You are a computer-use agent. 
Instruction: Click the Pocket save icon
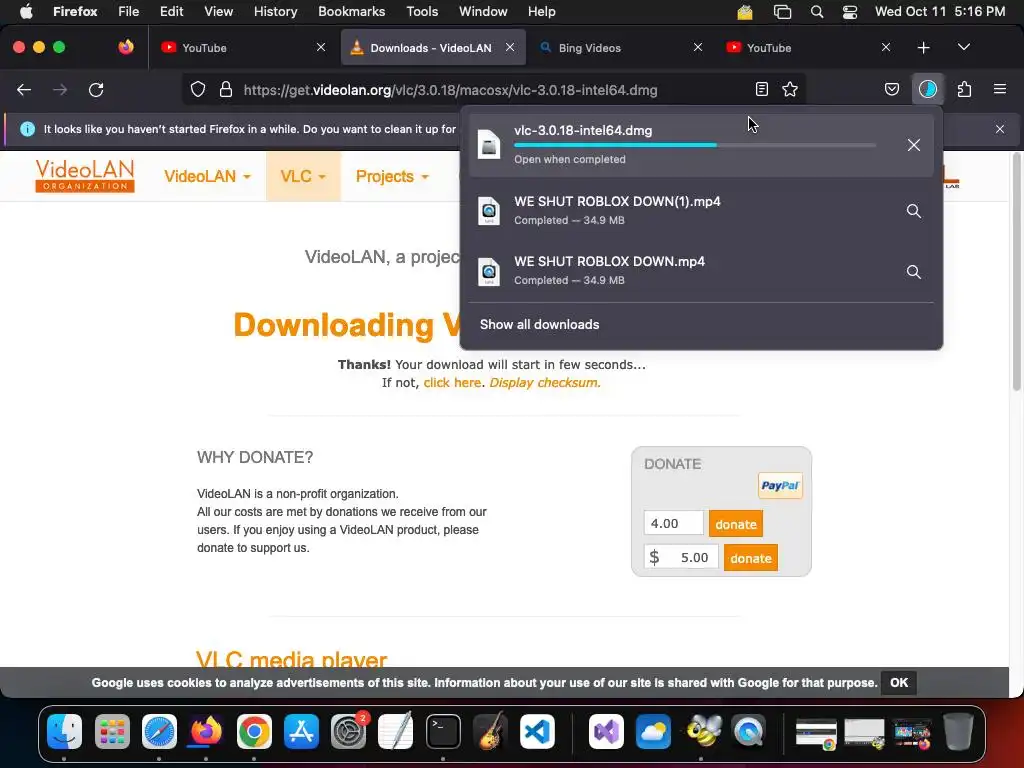click(891, 89)
